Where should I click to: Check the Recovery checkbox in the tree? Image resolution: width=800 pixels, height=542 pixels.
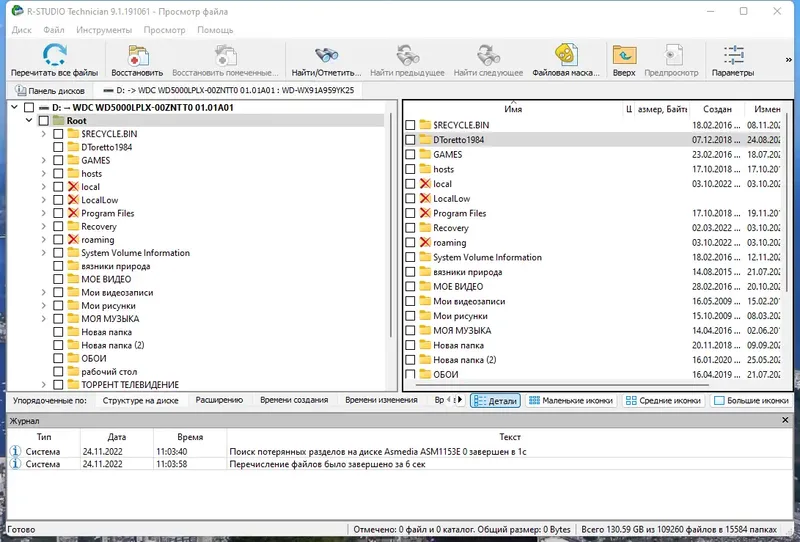point(58,227)
